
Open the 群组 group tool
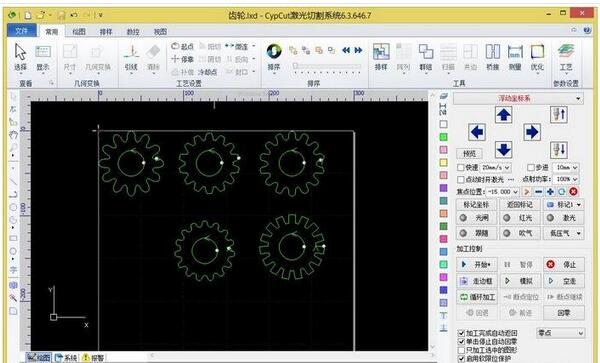[x=426, y=57]
